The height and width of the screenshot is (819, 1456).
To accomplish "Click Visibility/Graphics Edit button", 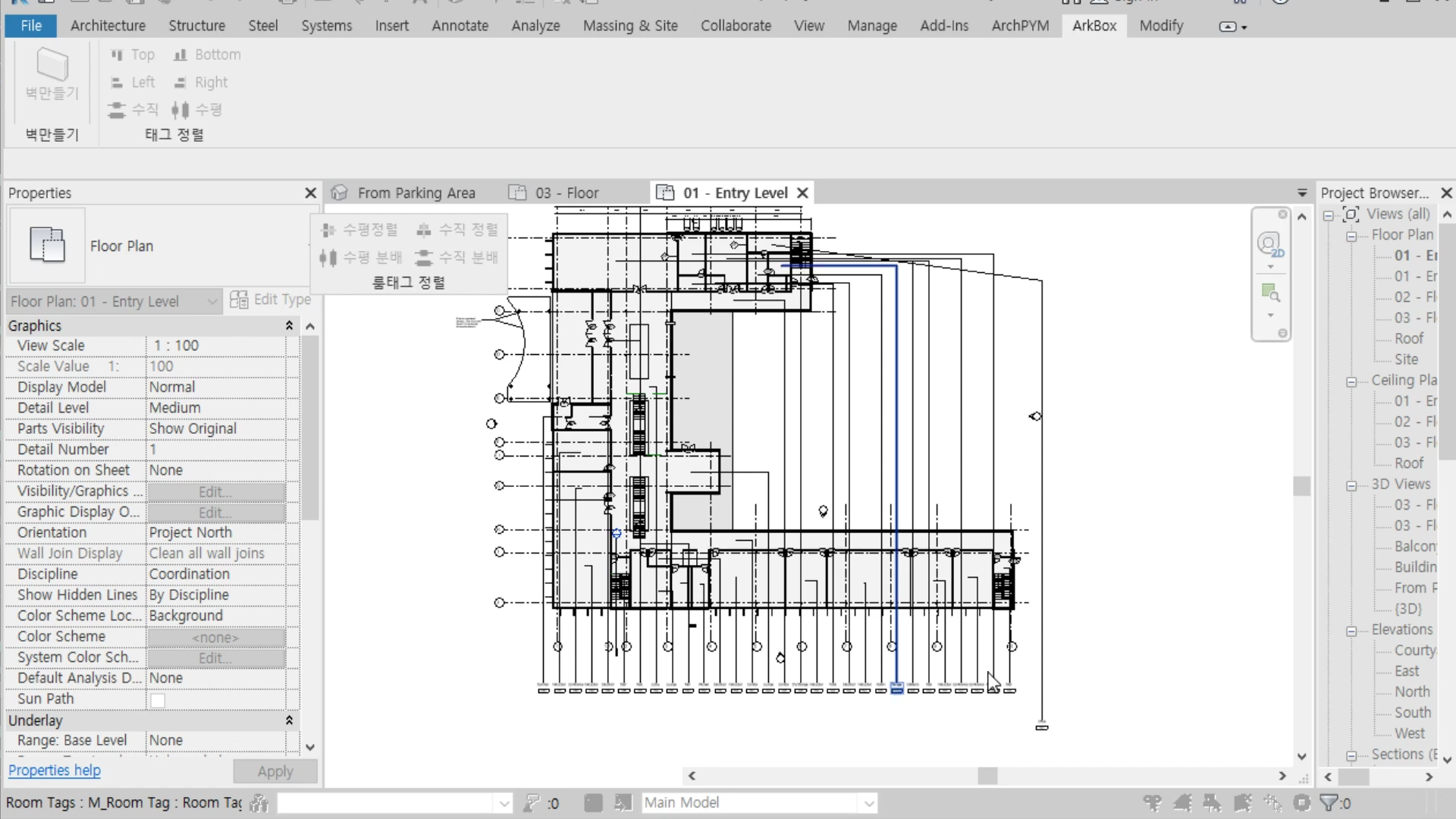I will click(215, 491).
